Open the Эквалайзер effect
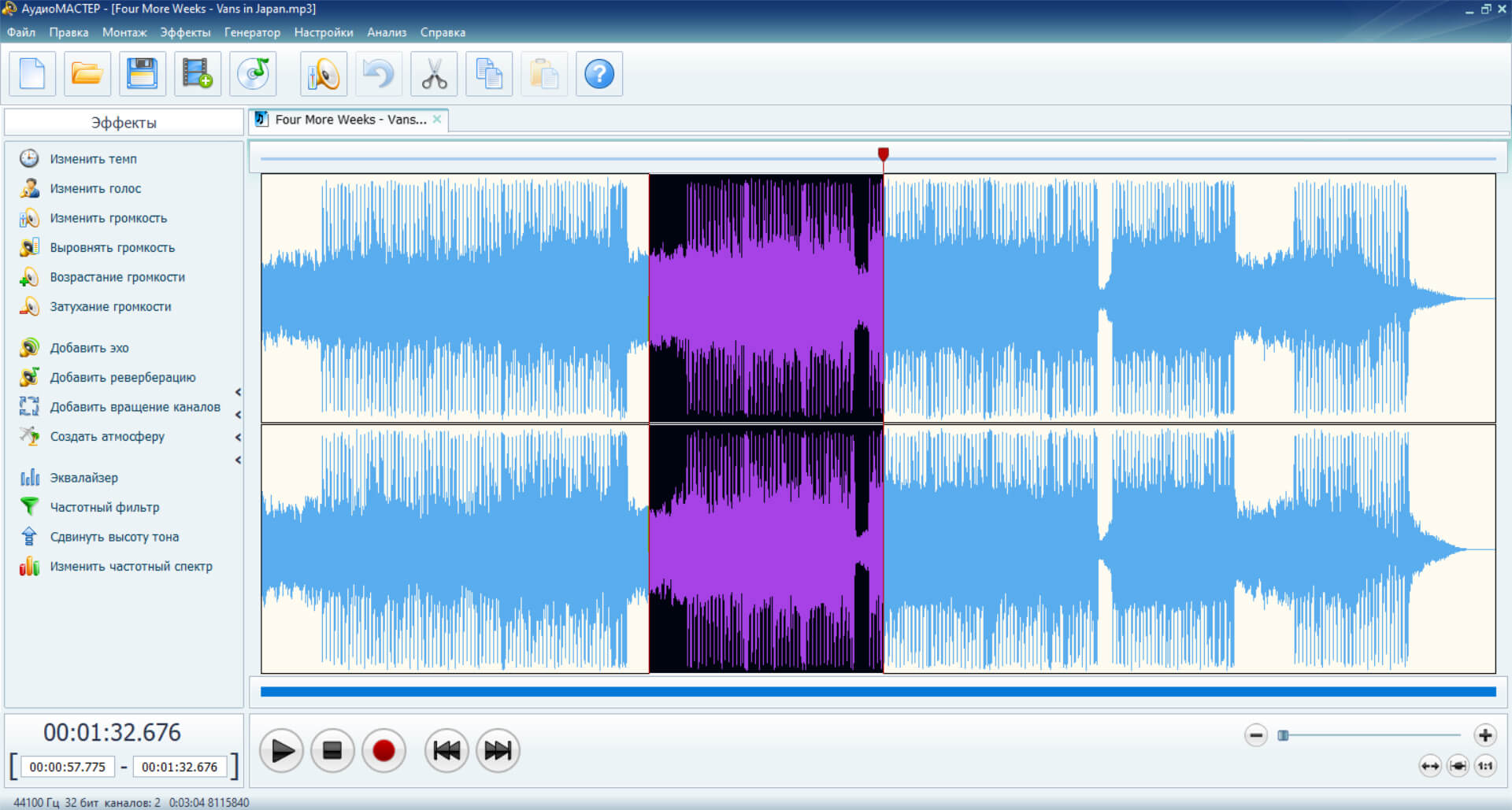Screen dimensions: 1512x810 click(83, 477)
